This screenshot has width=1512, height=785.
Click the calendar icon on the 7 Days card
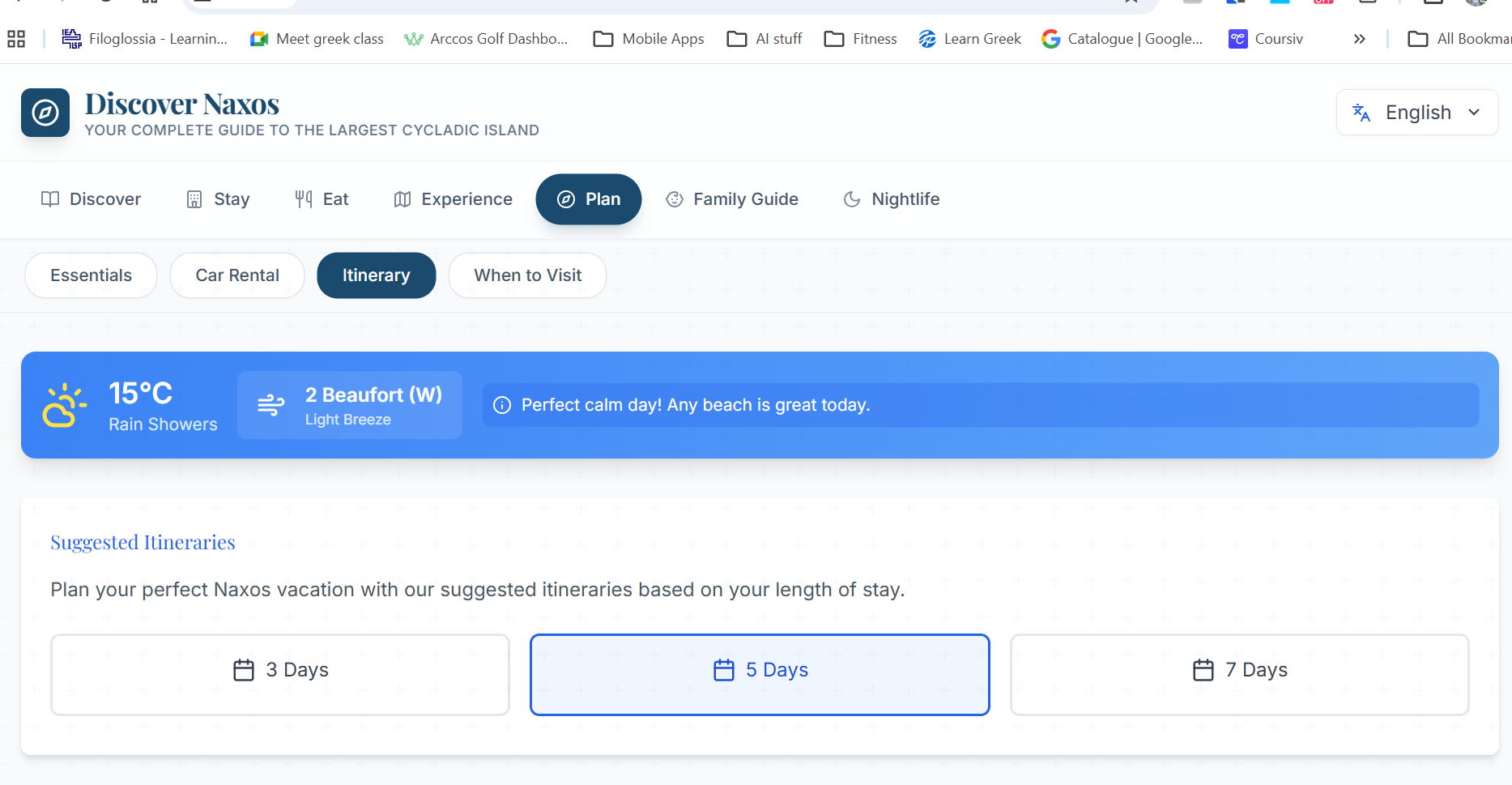pos(1202,670)
